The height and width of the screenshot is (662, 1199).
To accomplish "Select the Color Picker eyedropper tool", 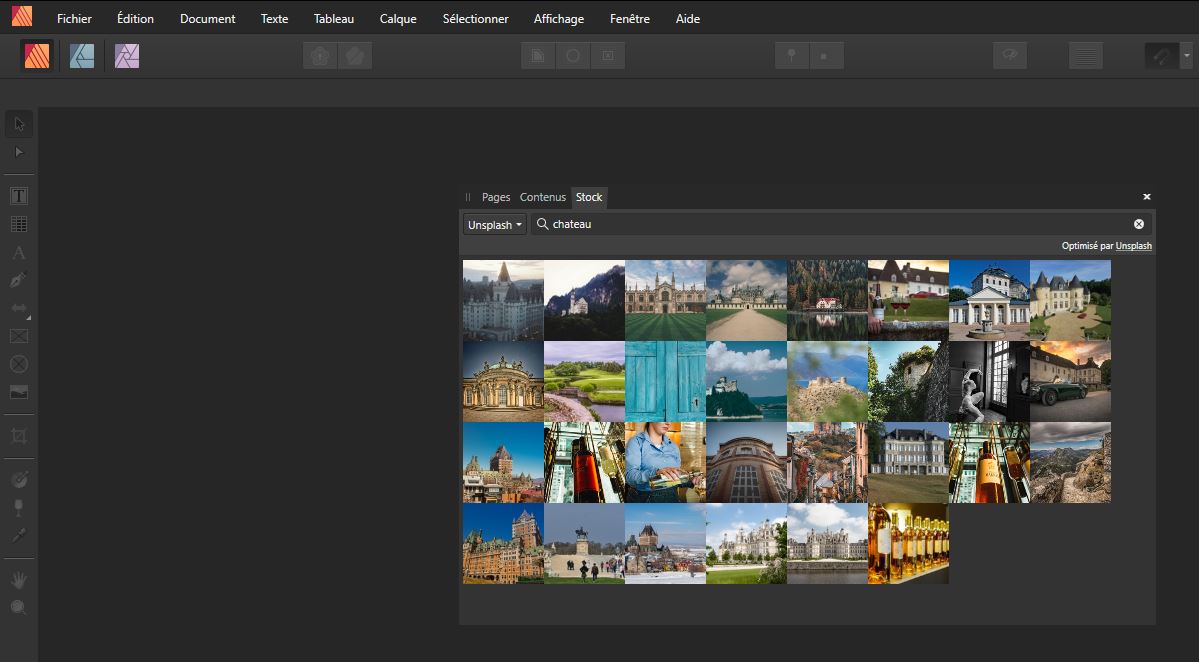I will [x=19, y=535].
